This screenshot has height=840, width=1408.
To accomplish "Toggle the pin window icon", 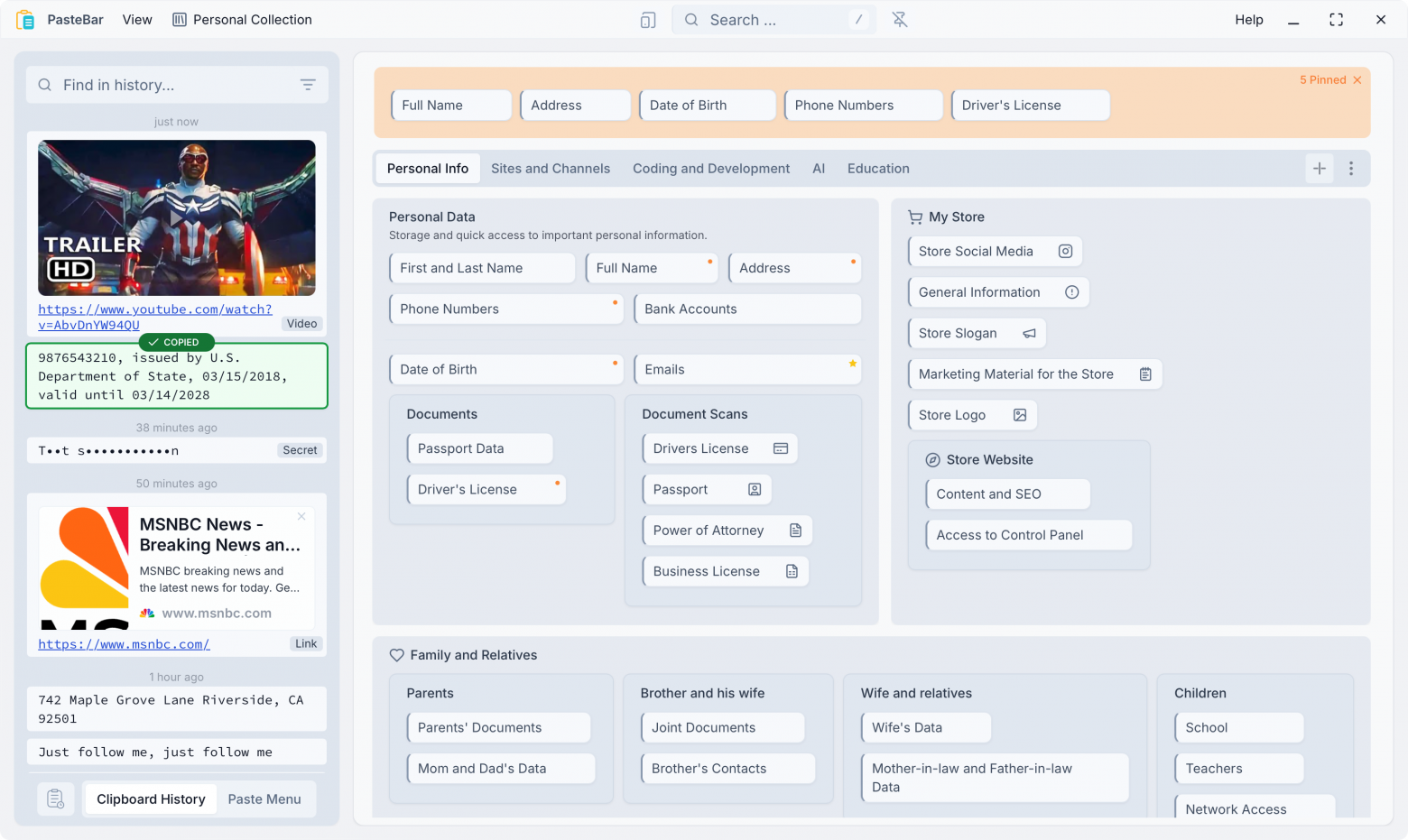I will [x=900, y=20].
